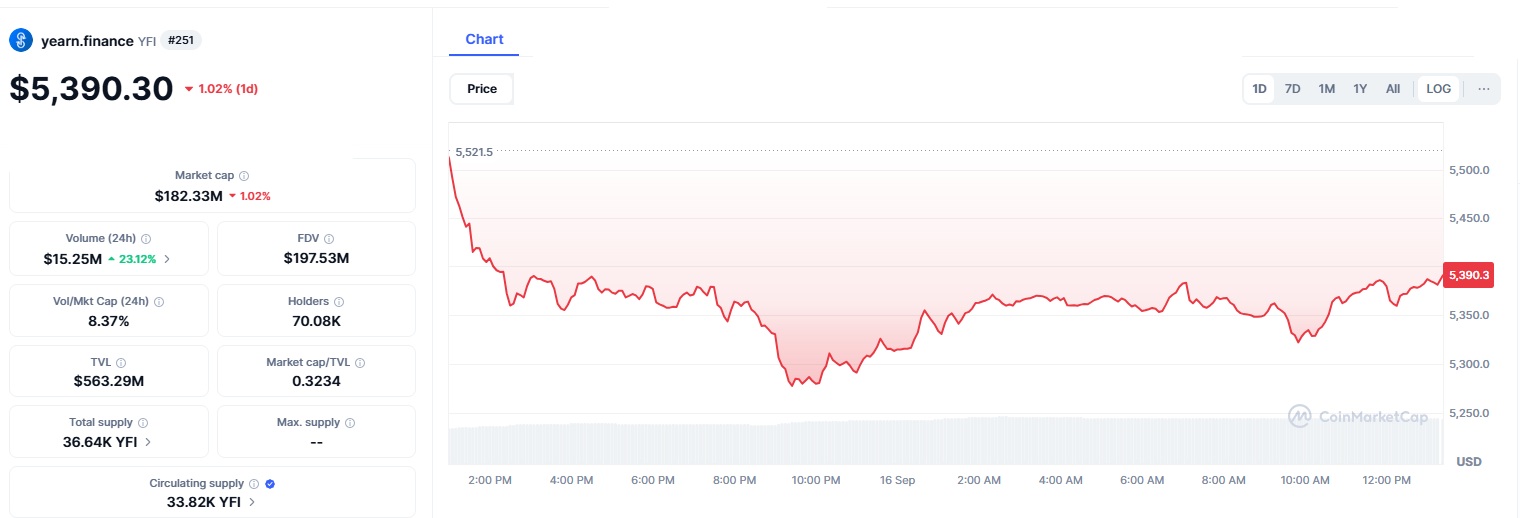Viewport: 1520px width, 518px height.
Task: Click the Volume (24h) info icon
Action: point(146,239)
